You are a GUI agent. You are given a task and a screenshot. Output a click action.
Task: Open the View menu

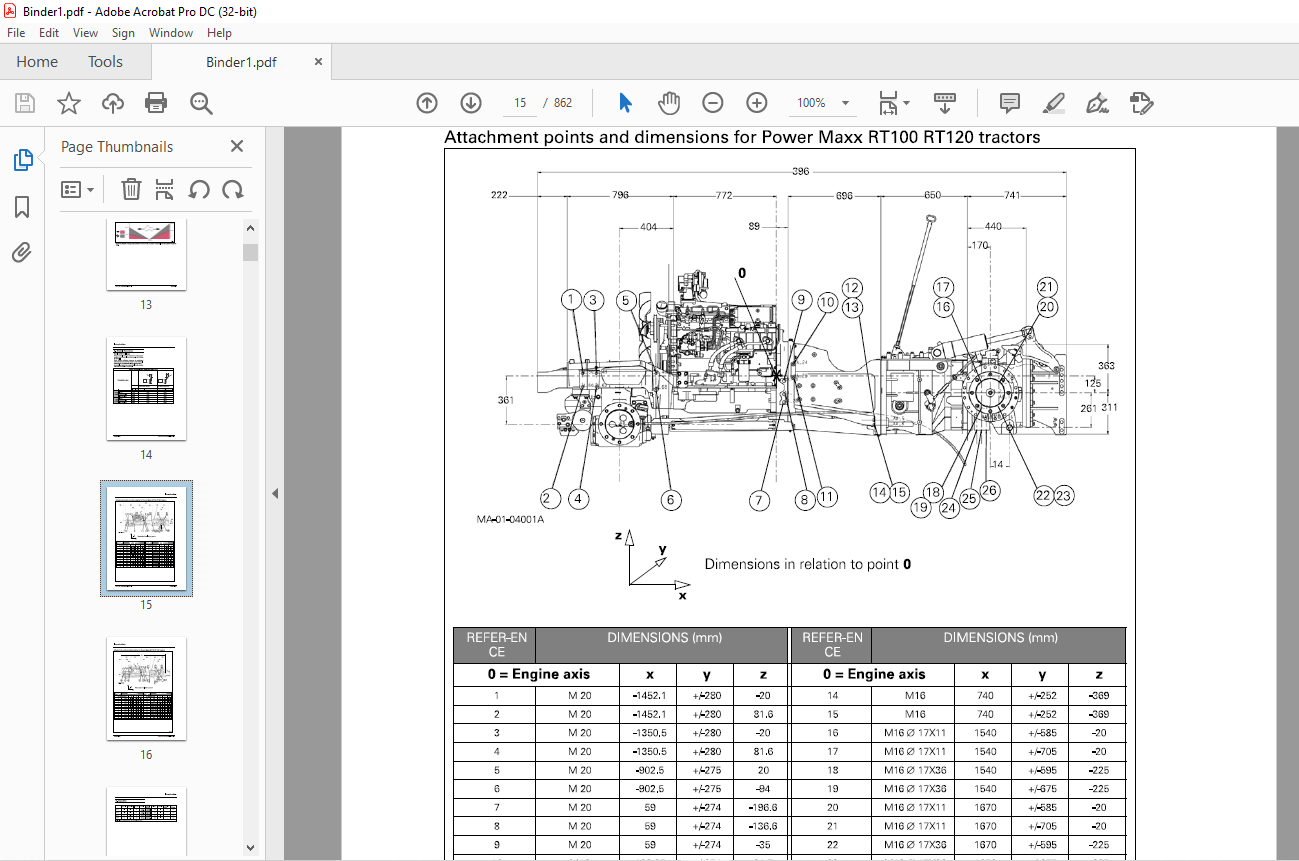pos(86,33)
